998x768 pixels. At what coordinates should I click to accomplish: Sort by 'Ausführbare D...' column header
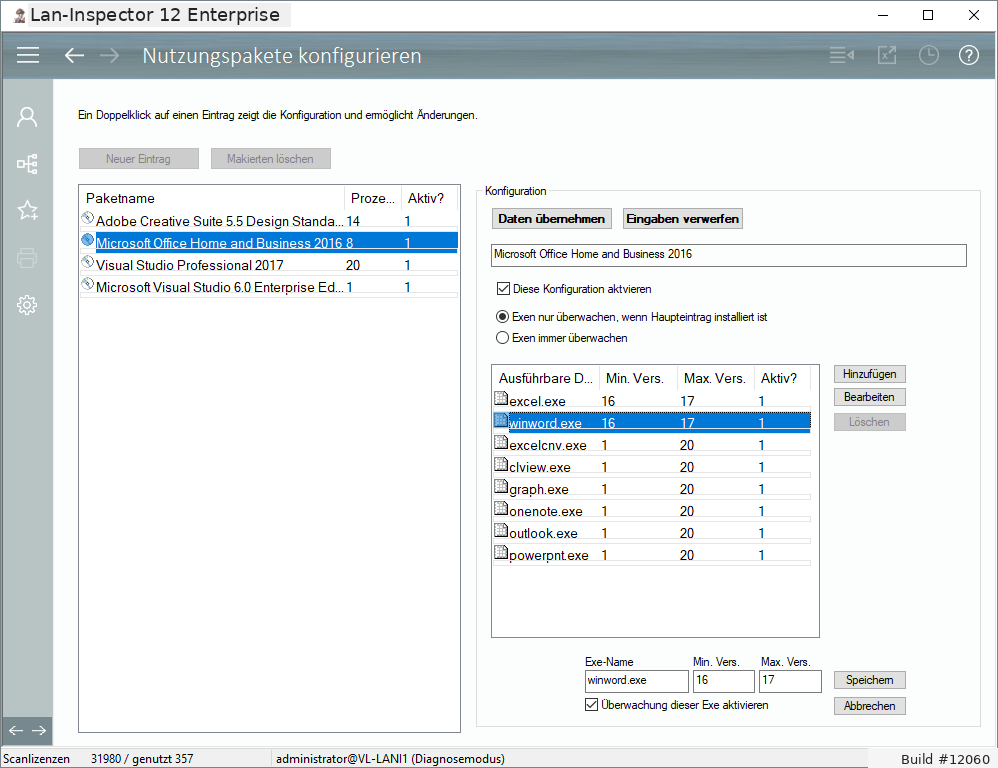pyautogui.click(x=546, y=379)
